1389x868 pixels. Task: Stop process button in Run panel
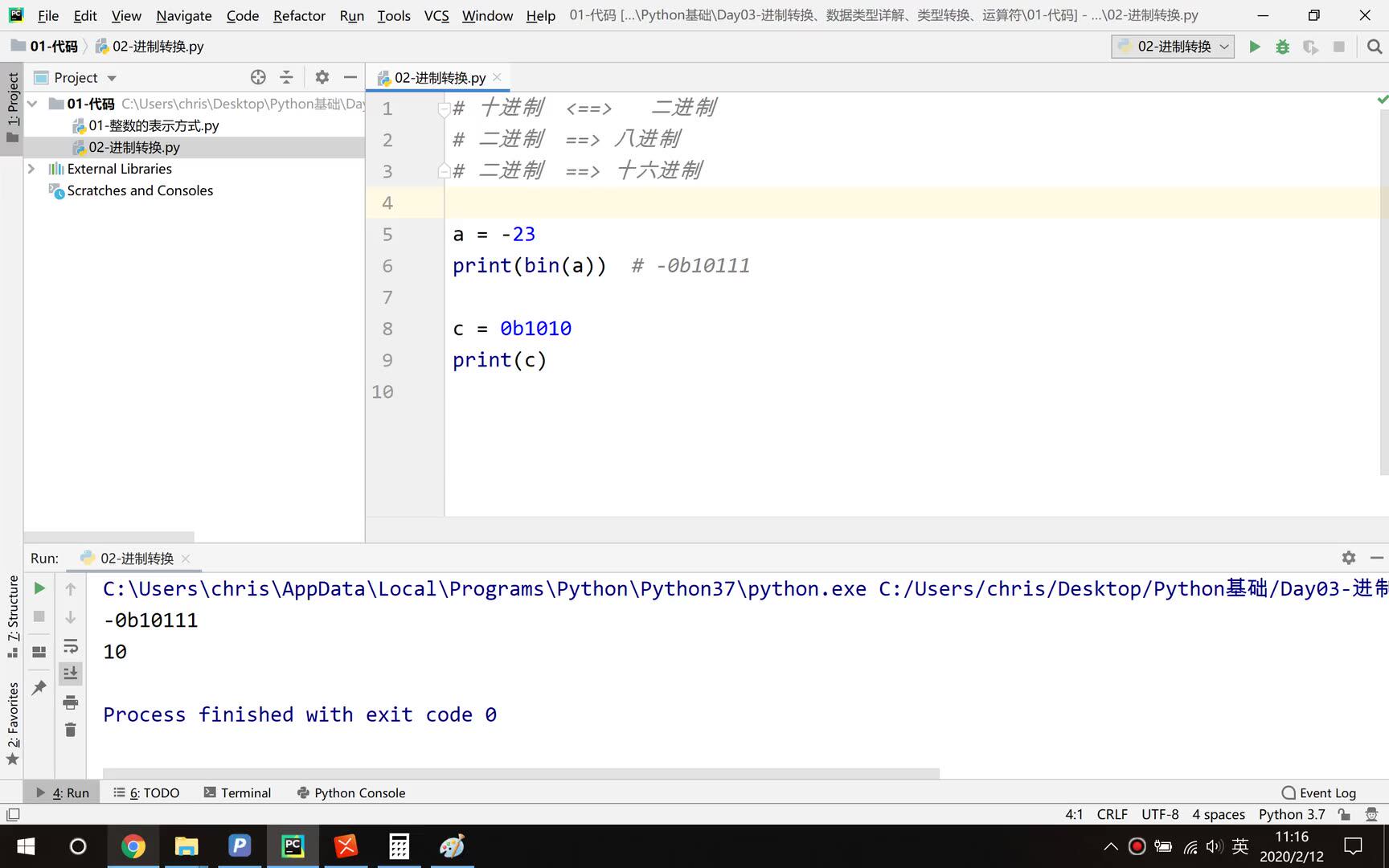39,616
